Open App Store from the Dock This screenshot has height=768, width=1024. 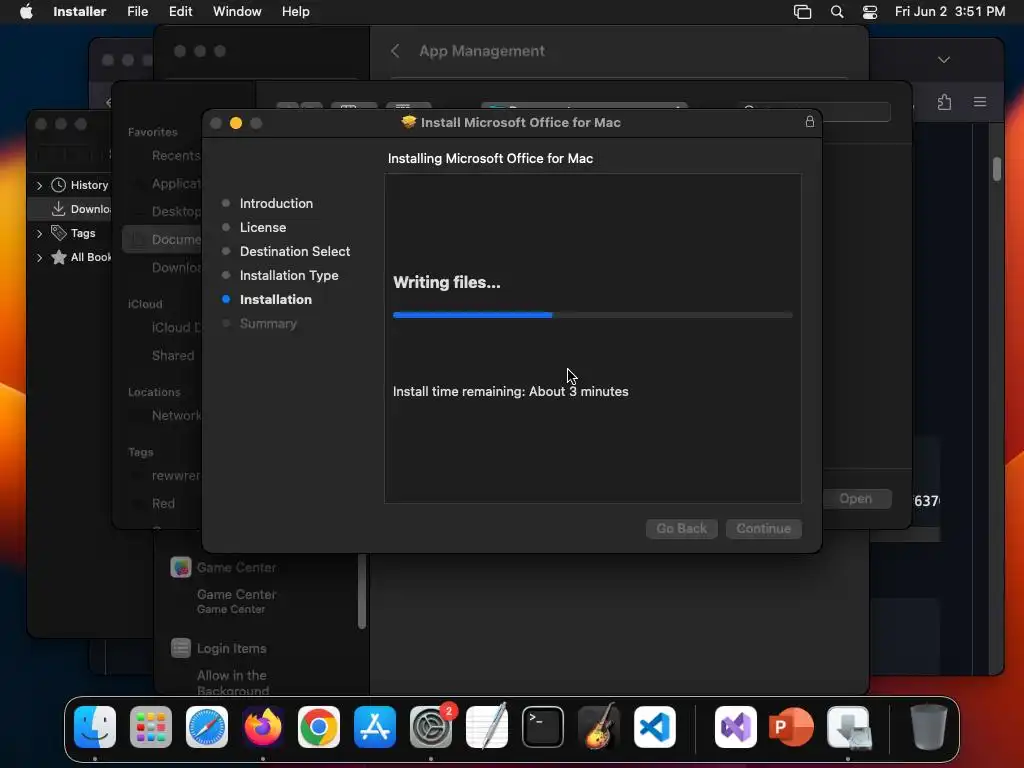tap(375, 727)
